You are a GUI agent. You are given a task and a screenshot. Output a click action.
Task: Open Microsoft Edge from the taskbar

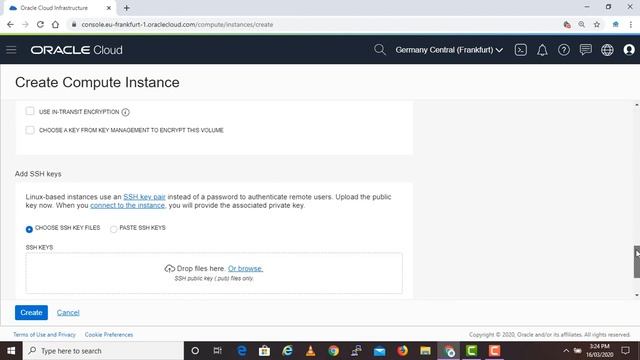coord(241,351)
